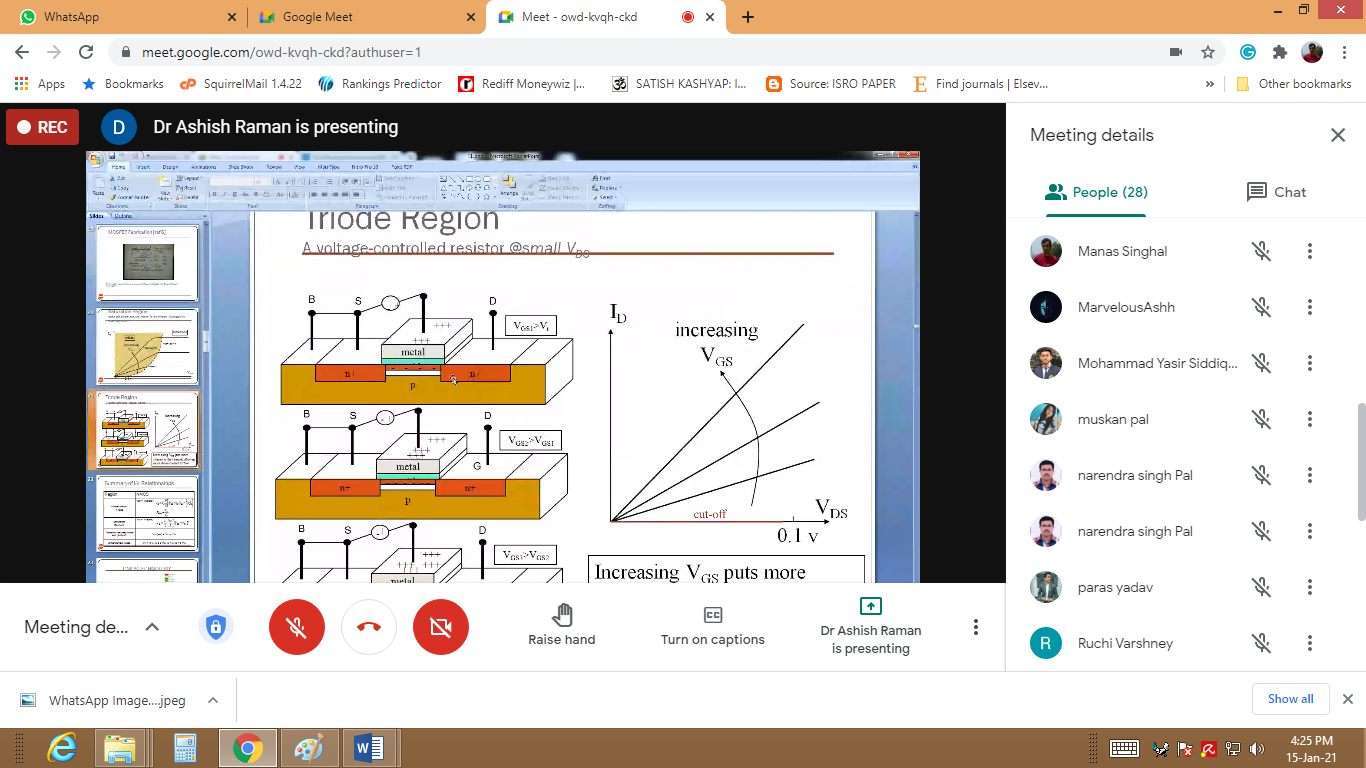
Task: Click the red leave call button
Action: [x=369, y=627]
